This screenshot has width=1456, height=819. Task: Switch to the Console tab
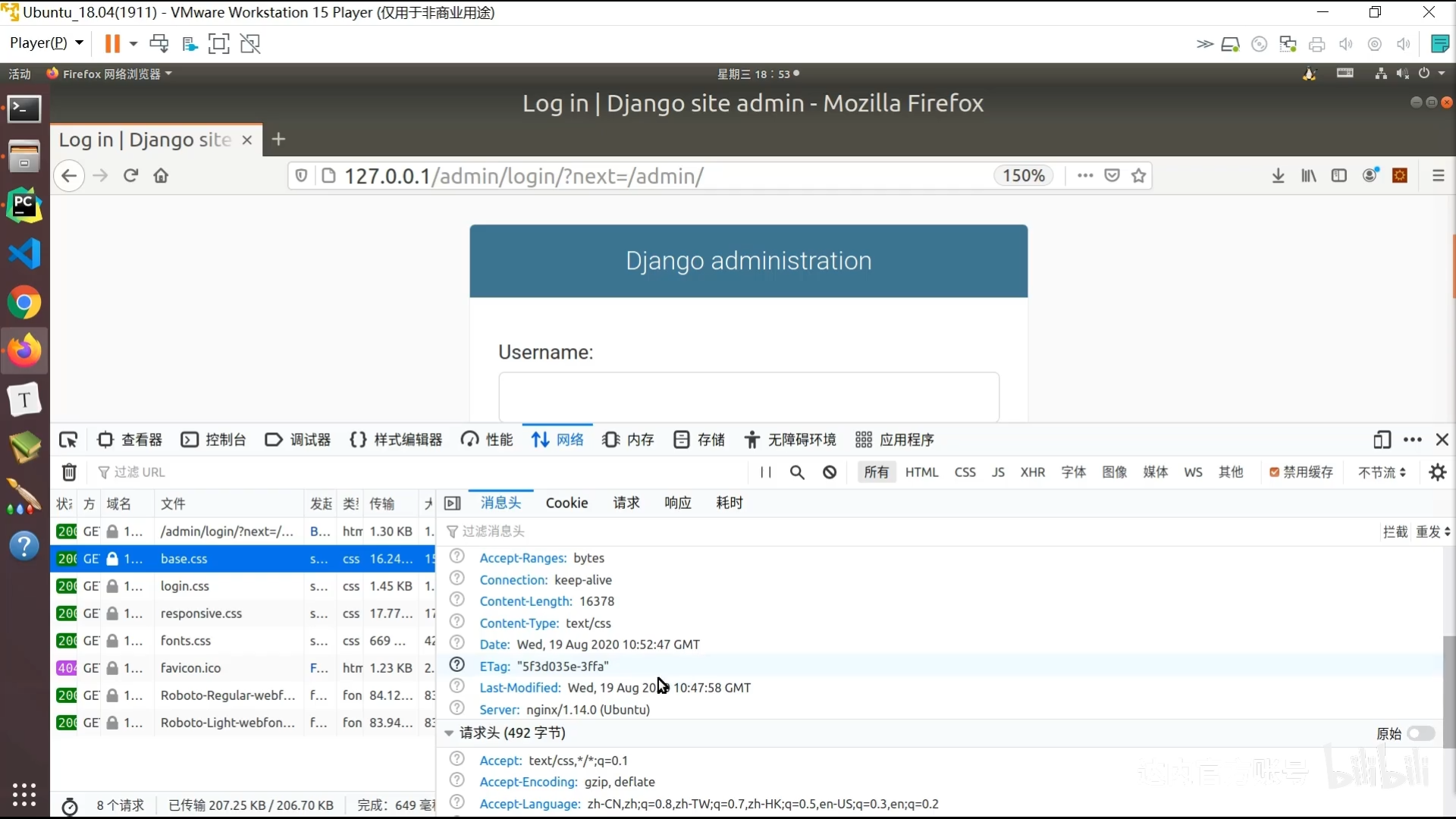tap(214, 440)
